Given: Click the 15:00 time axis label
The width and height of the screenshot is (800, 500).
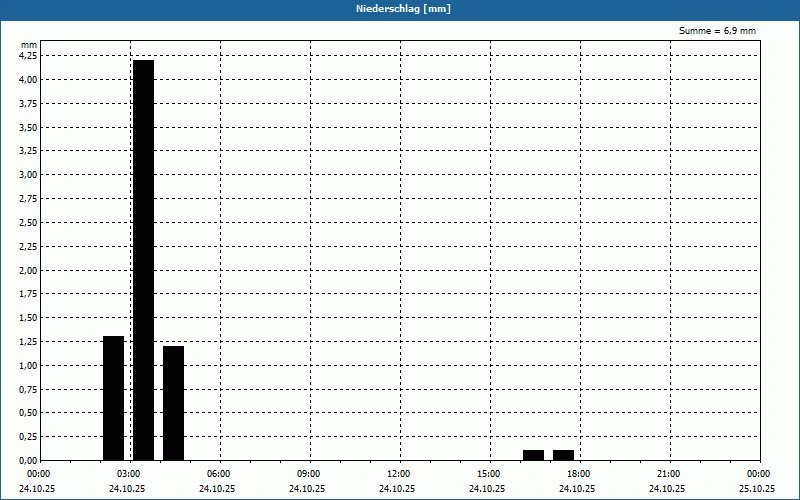Looking at the screenshot, I should pyautogui.click(x=488, y=474).
